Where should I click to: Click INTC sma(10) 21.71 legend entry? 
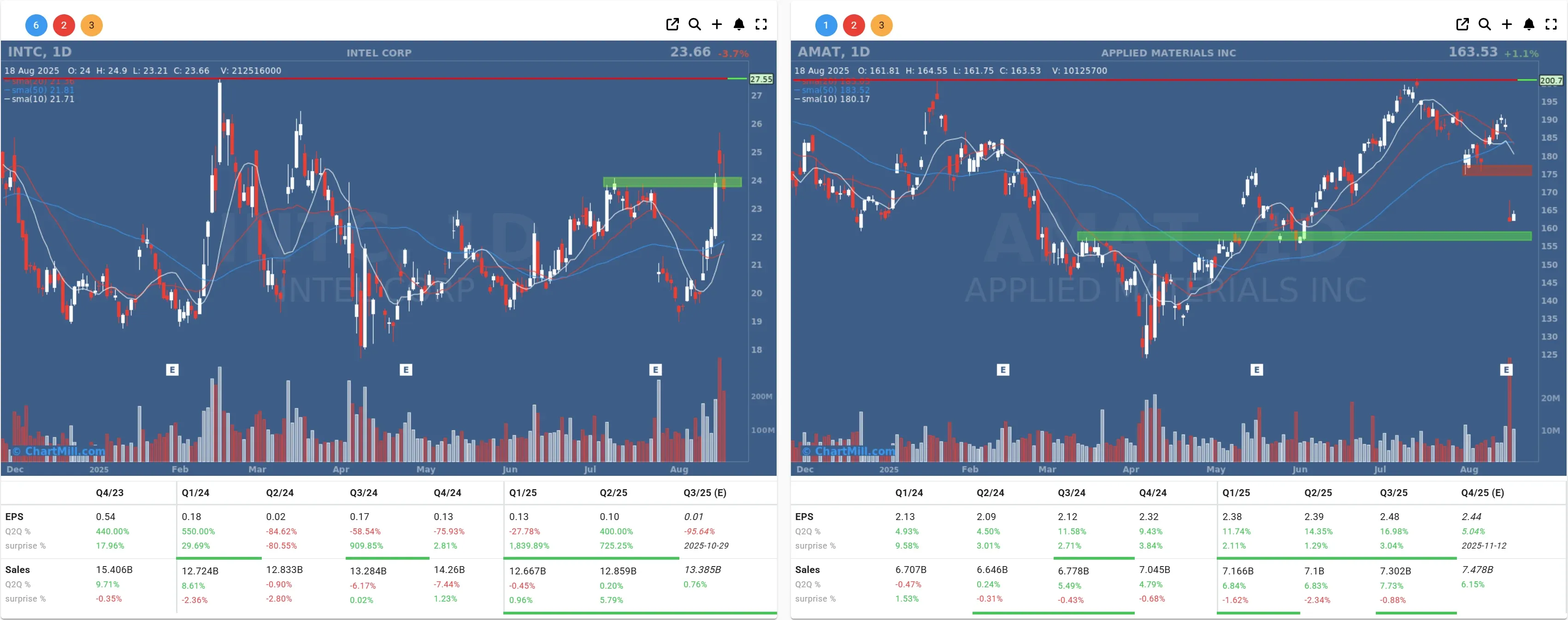point(40,99)
